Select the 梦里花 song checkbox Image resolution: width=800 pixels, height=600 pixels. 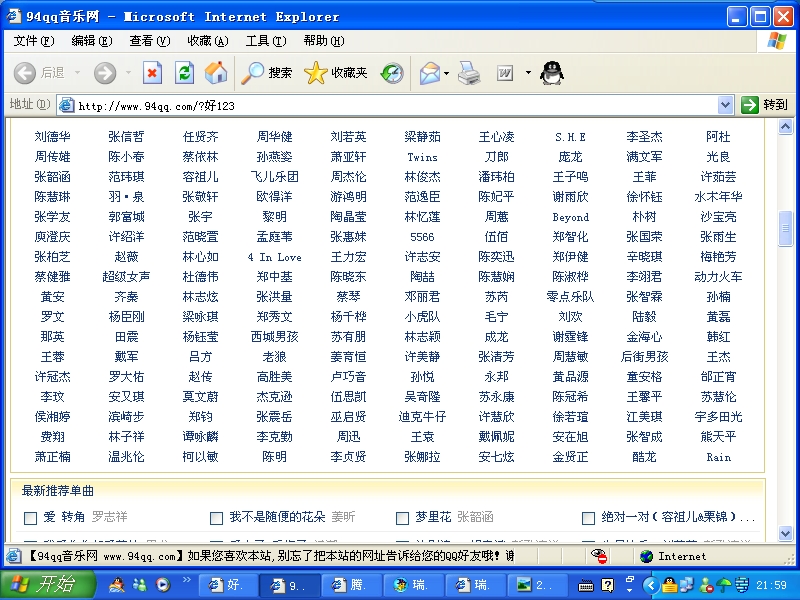coord(402,518)
